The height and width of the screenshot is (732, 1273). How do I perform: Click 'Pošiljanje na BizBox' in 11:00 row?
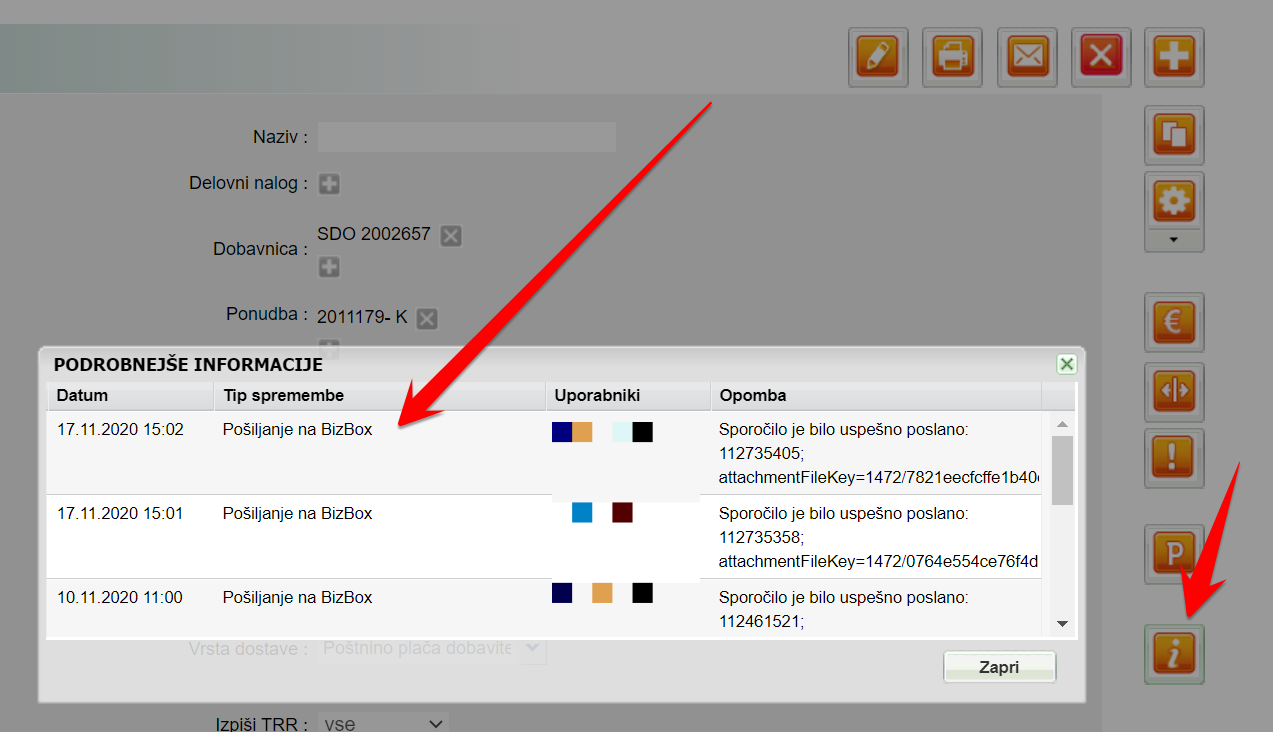[297, 598]
